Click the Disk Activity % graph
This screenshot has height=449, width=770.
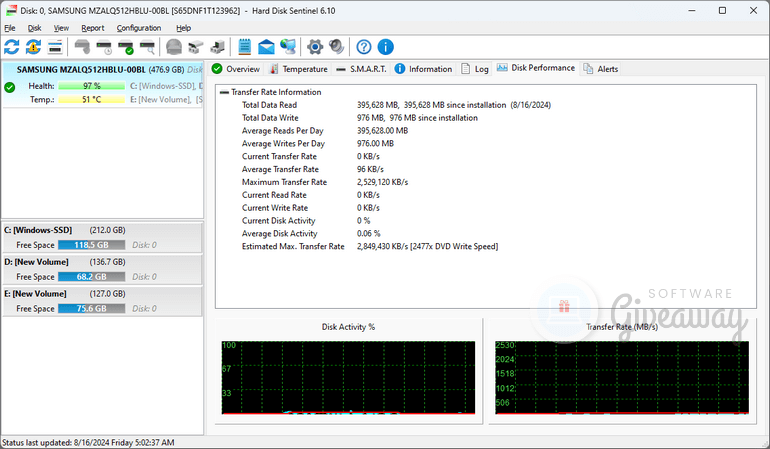click(348, 377)
